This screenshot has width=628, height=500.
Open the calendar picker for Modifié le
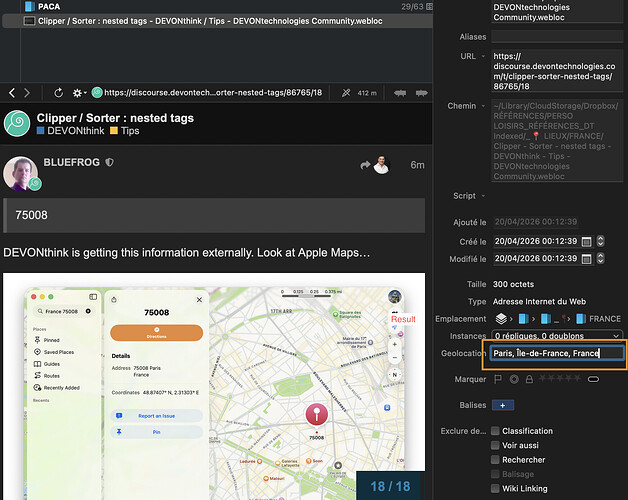586,258
